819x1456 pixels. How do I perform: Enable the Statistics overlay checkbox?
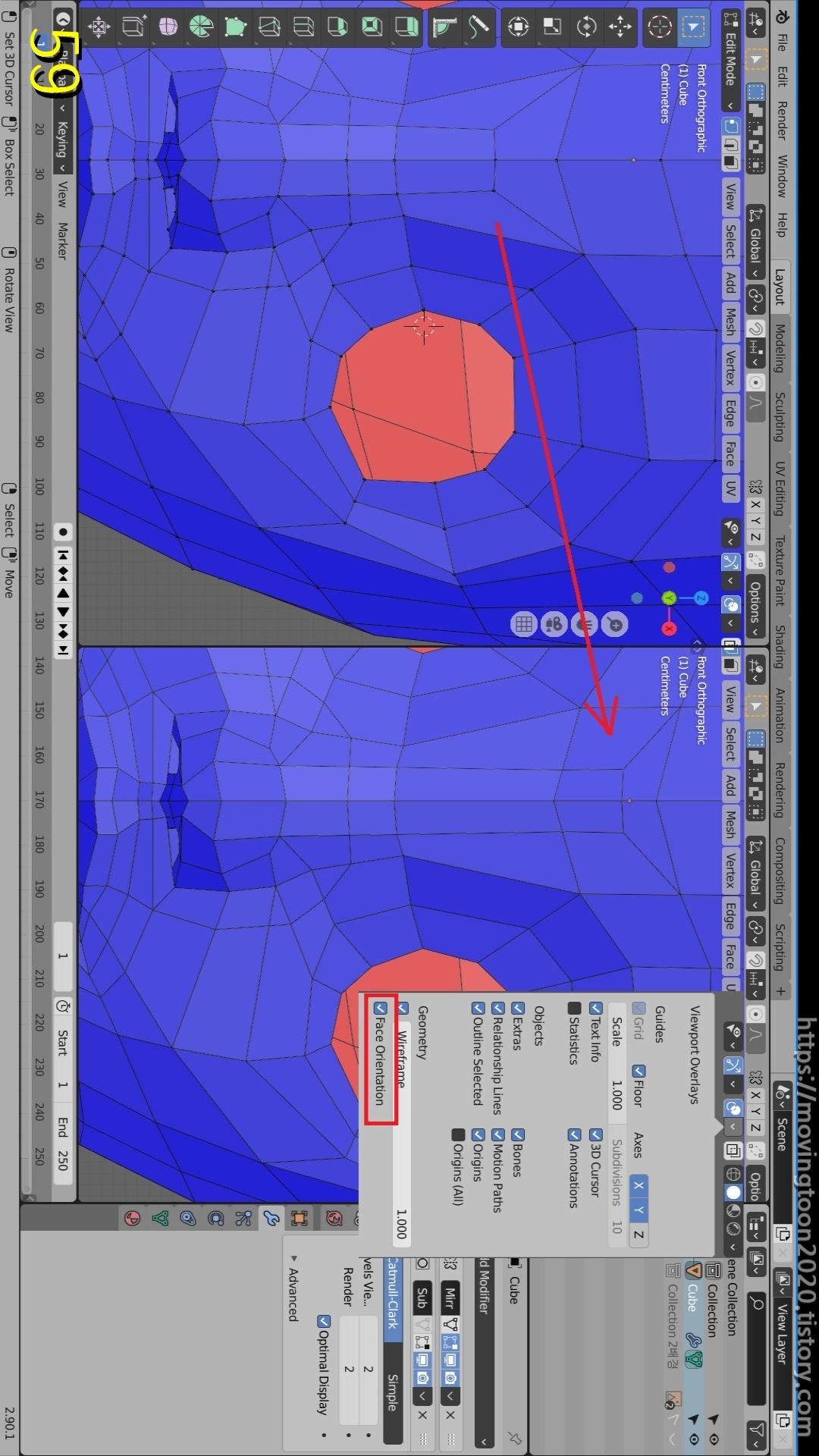point(575,1008)
